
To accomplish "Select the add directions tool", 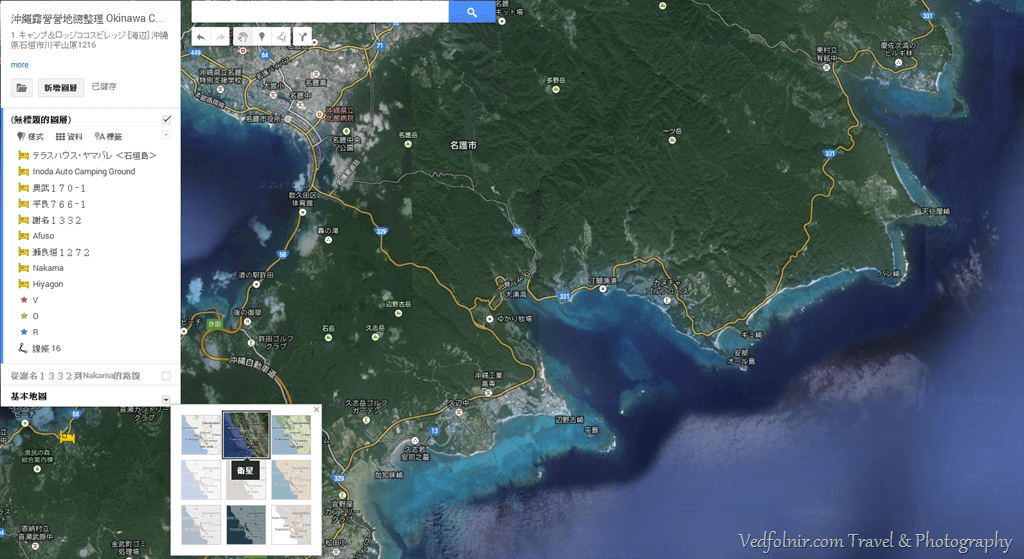I will click(x=302, y=37).
